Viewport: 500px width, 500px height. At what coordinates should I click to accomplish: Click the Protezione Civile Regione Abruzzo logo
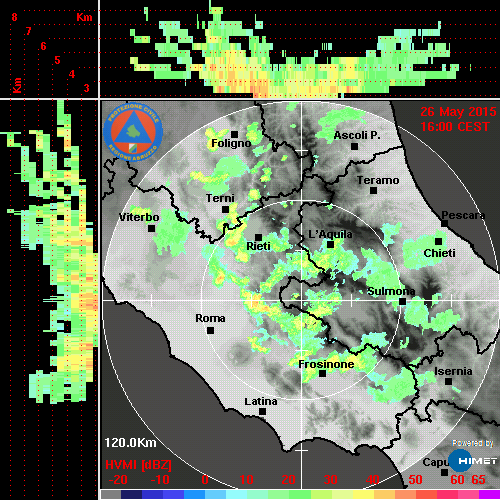coord(133,132)
